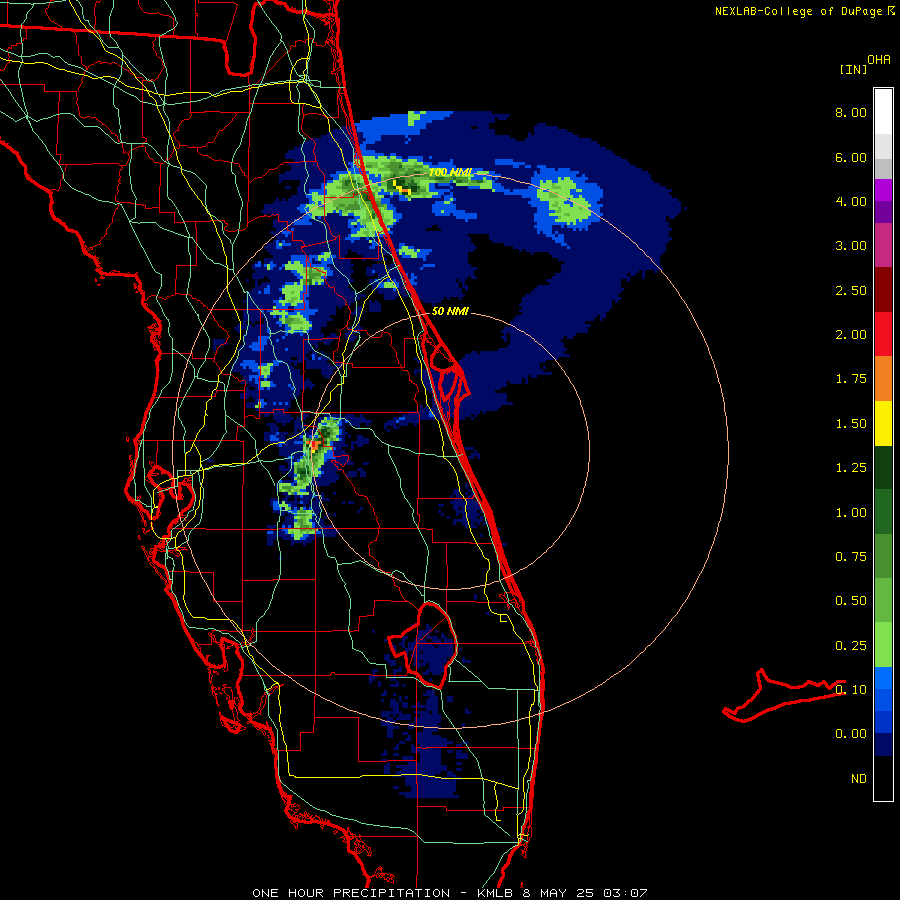Select the 2.50 legend value
This screenshot has width=900, height=900.
point(851,290)
